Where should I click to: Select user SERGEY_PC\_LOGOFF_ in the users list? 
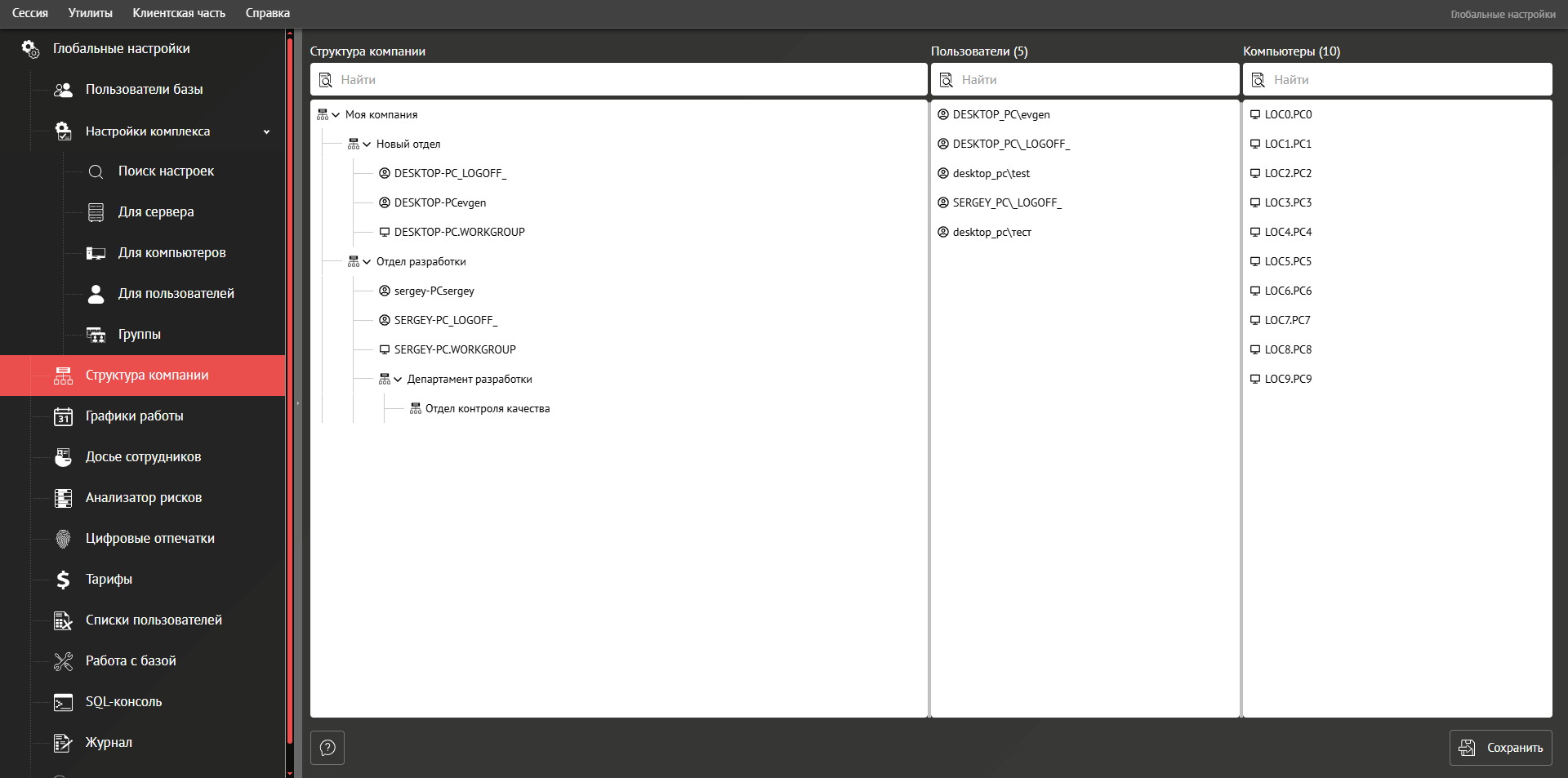1006,203
